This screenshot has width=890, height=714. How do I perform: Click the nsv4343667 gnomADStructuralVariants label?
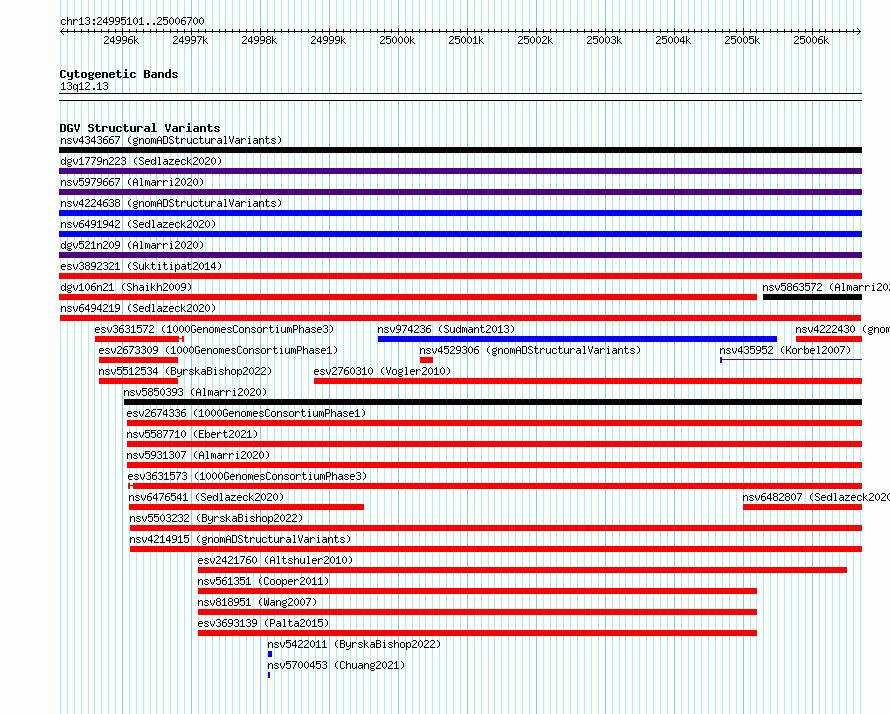(171, 140)
